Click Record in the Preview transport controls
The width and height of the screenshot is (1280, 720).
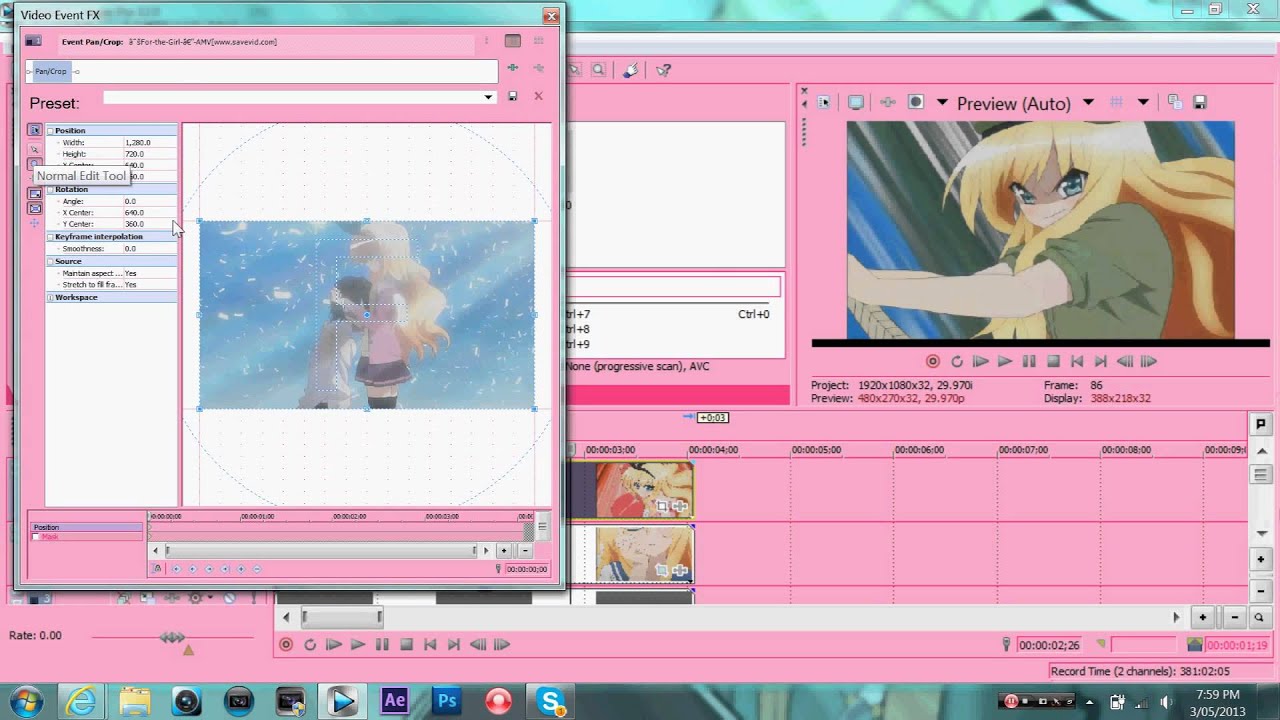point(933,361)
